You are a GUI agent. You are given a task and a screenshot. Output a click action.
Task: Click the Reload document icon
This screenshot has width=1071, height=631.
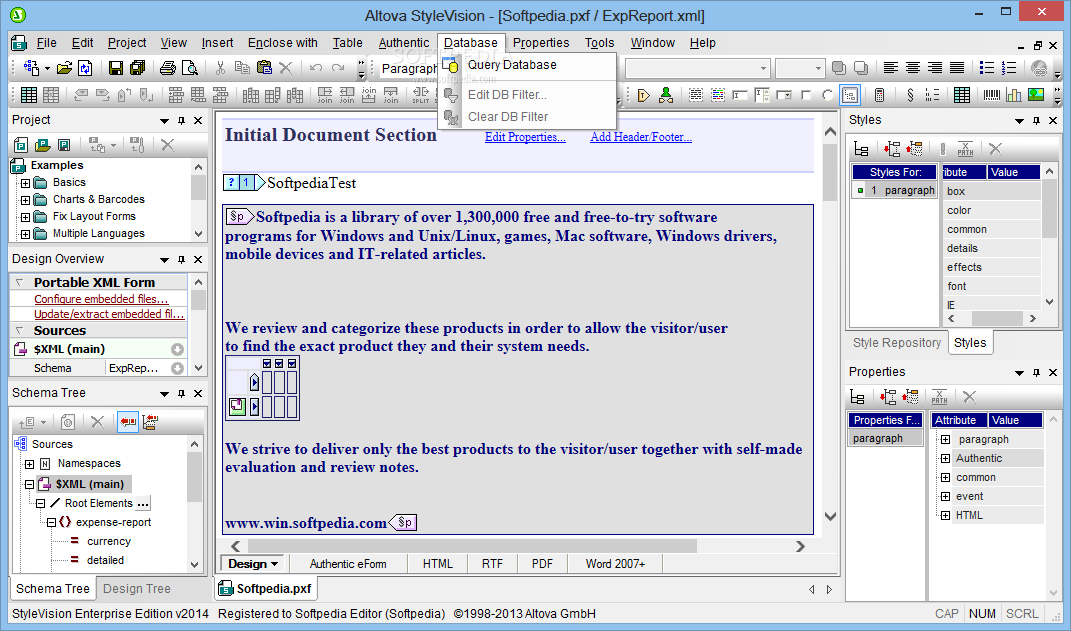click(x=85, y=68)
